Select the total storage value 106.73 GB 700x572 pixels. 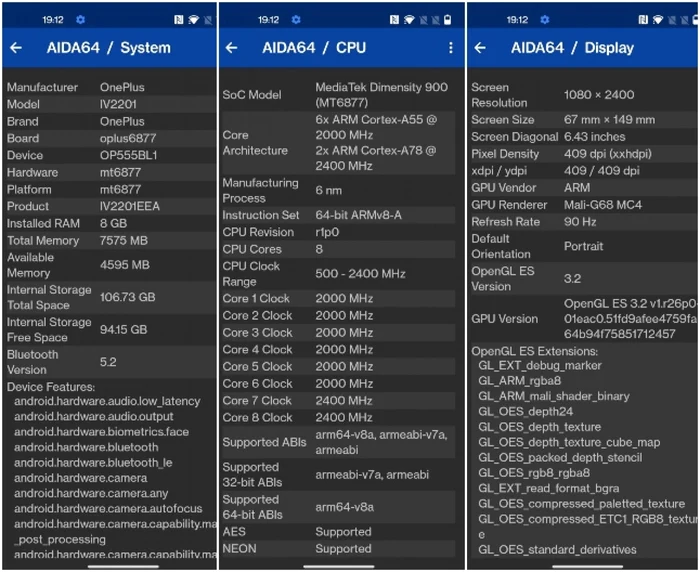tap(128, 297)
